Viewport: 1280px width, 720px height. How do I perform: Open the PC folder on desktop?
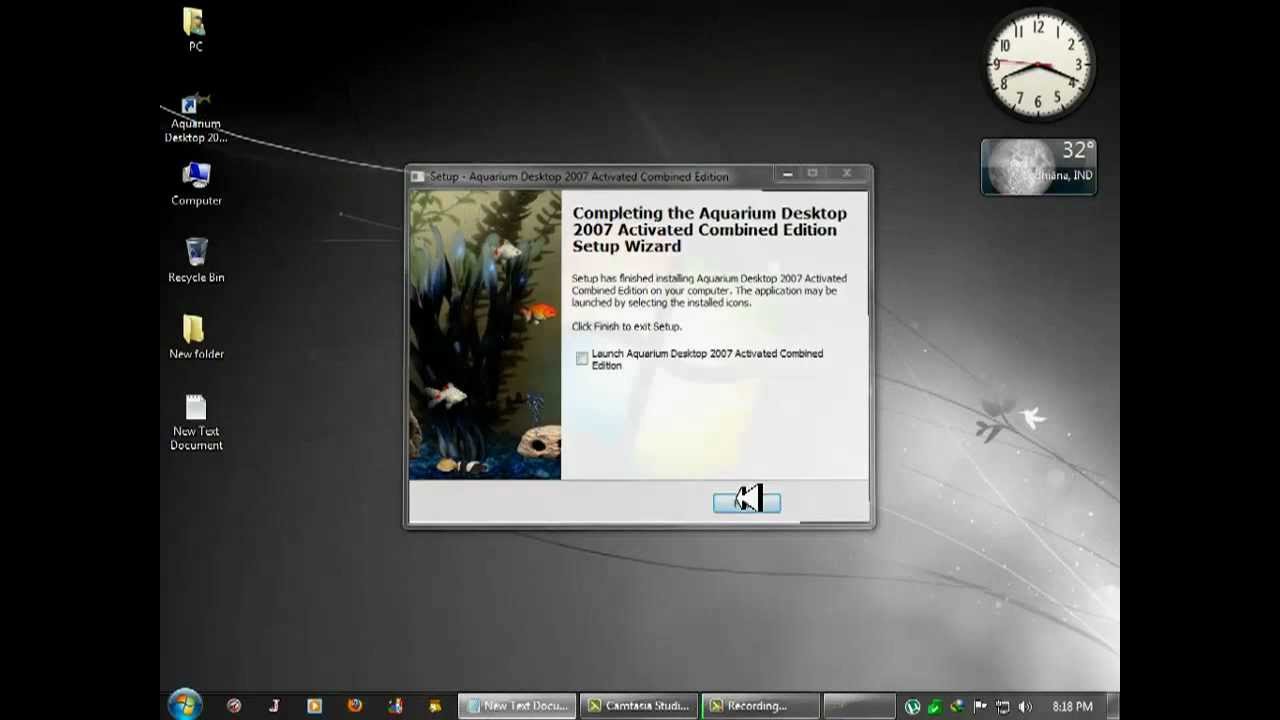click(x=195, y=30)
